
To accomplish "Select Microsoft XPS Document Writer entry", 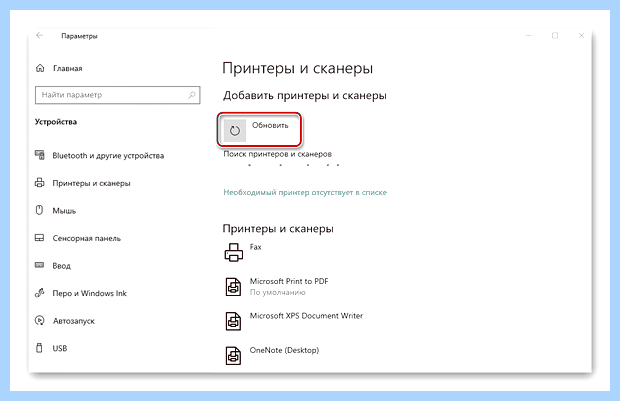I will click(306, 316).
